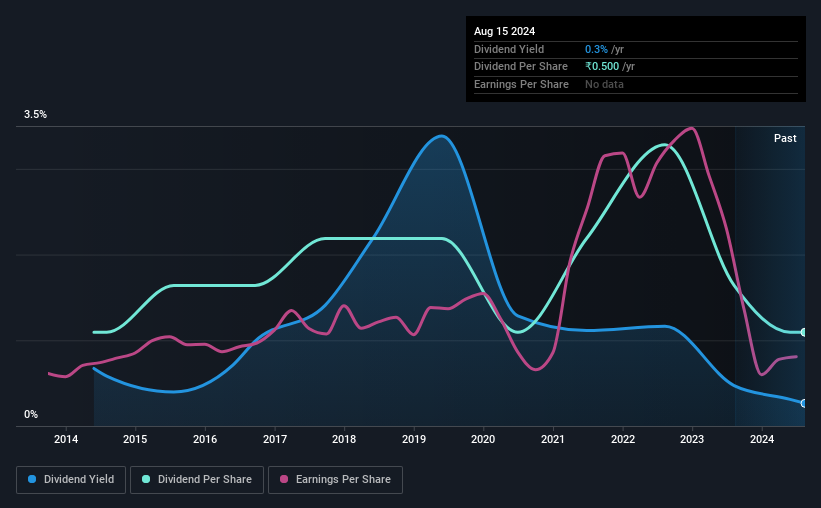Click the Aug 15 2024 tooltip date

(504, 31)
